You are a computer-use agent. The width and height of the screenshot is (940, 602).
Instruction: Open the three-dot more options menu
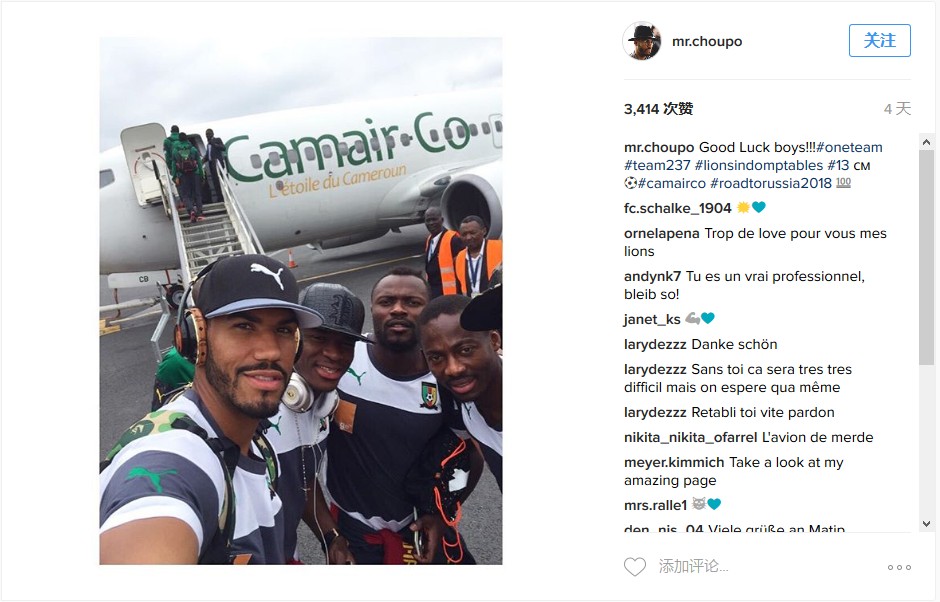click(899, 567)
